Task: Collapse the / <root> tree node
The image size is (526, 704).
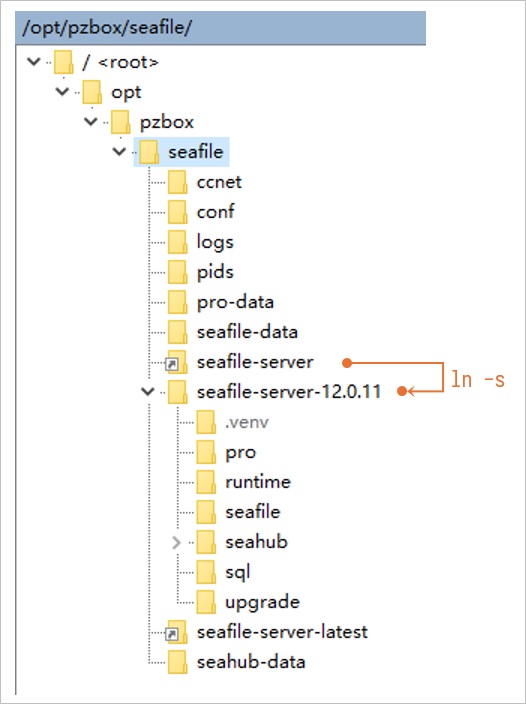Action: click(34, 62)
